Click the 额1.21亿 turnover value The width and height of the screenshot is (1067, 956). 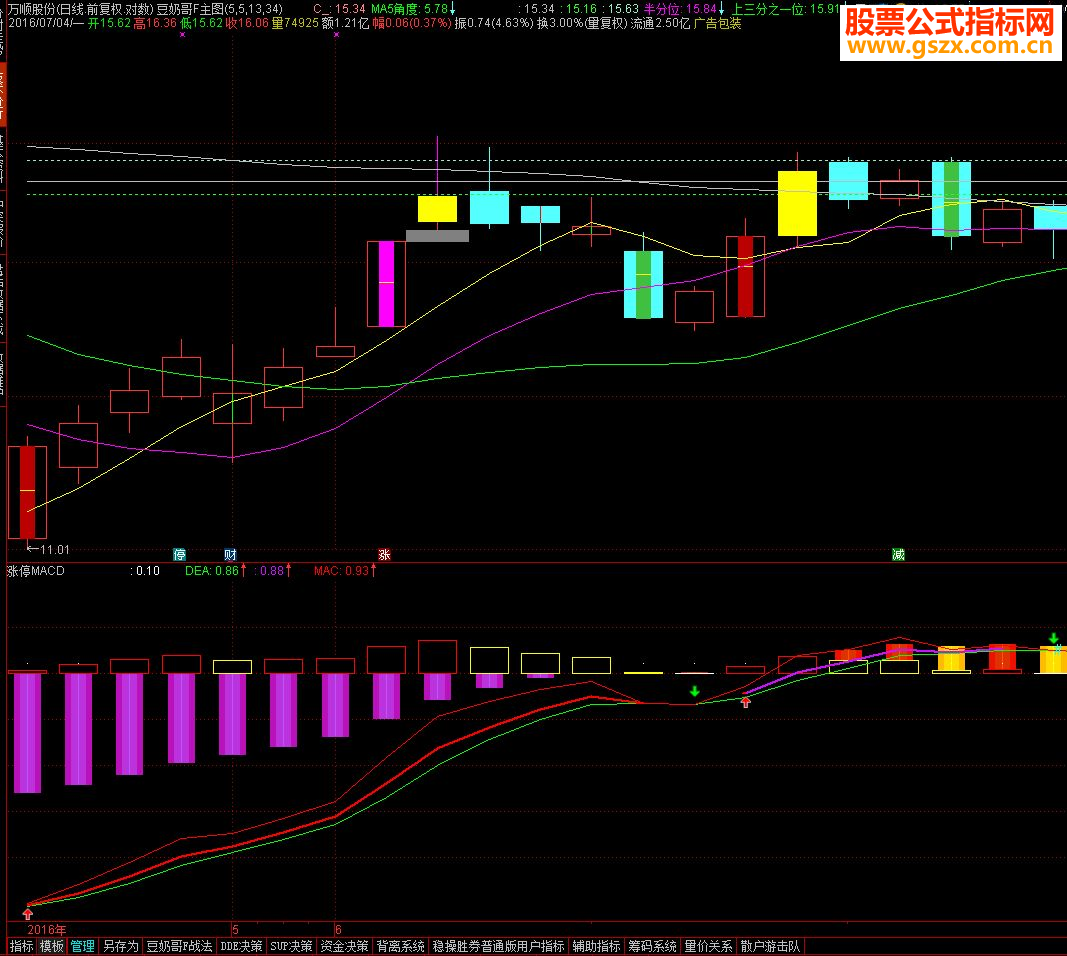pos(346,23)
